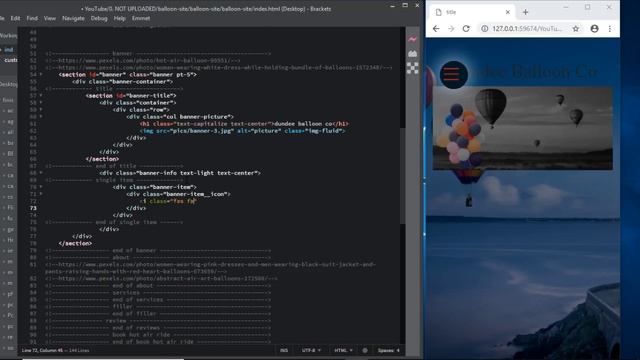Click the banner-info text-light div code line

180,173
